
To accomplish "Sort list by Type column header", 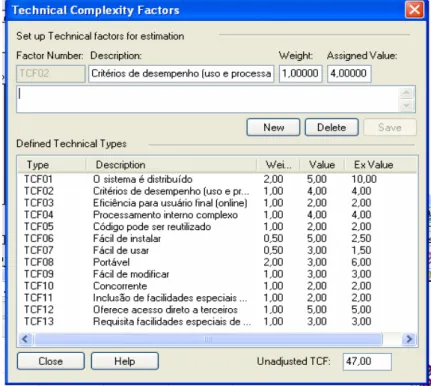I will 52,165.
